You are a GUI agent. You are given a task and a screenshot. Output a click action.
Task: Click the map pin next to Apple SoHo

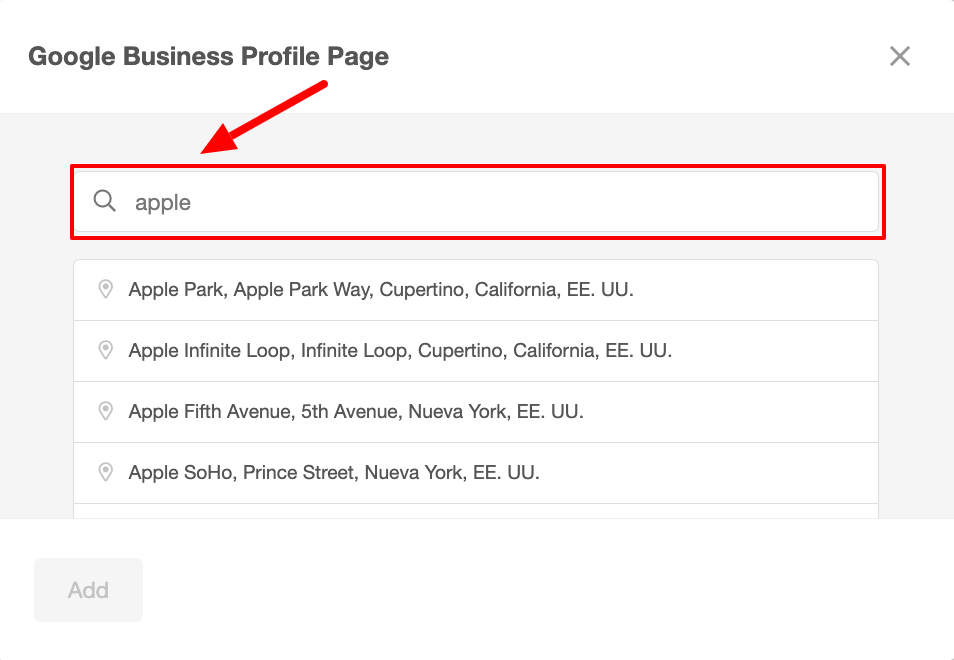(105, 472)
